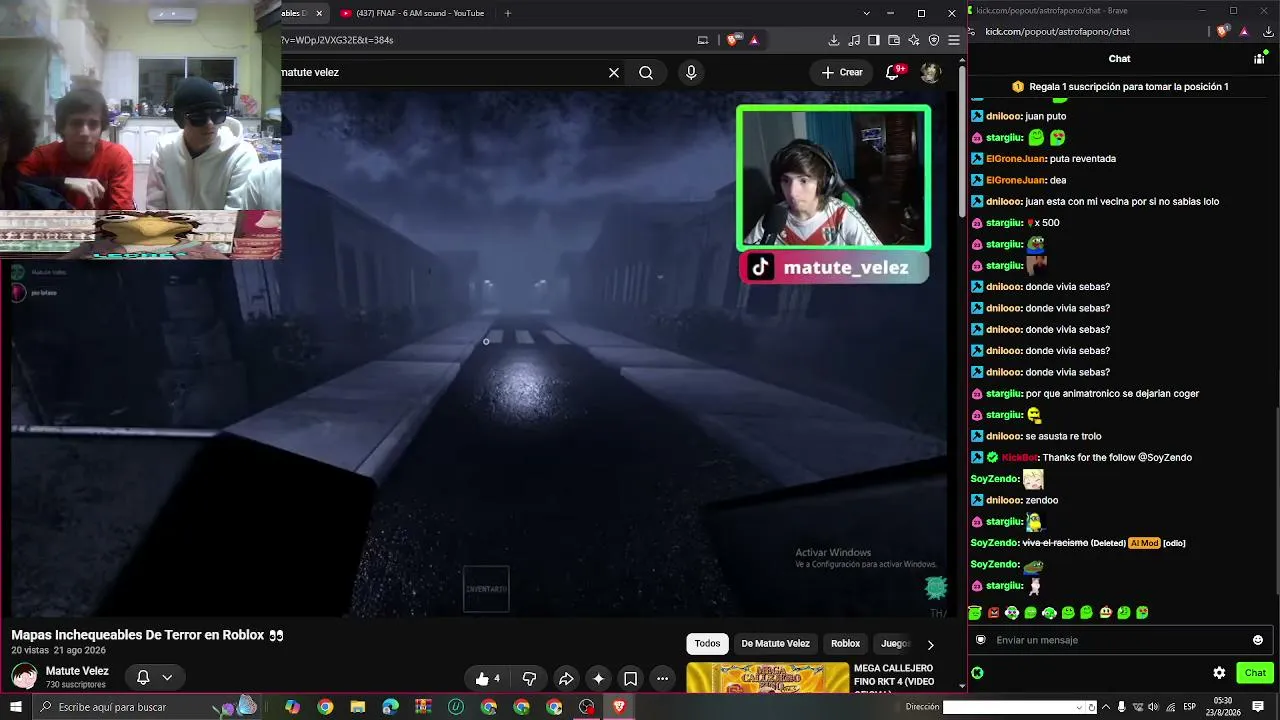The width and height of the screenshot is (1280, 720).
Task: Click the YouTube video player area
Action: [x=479, y=355]
